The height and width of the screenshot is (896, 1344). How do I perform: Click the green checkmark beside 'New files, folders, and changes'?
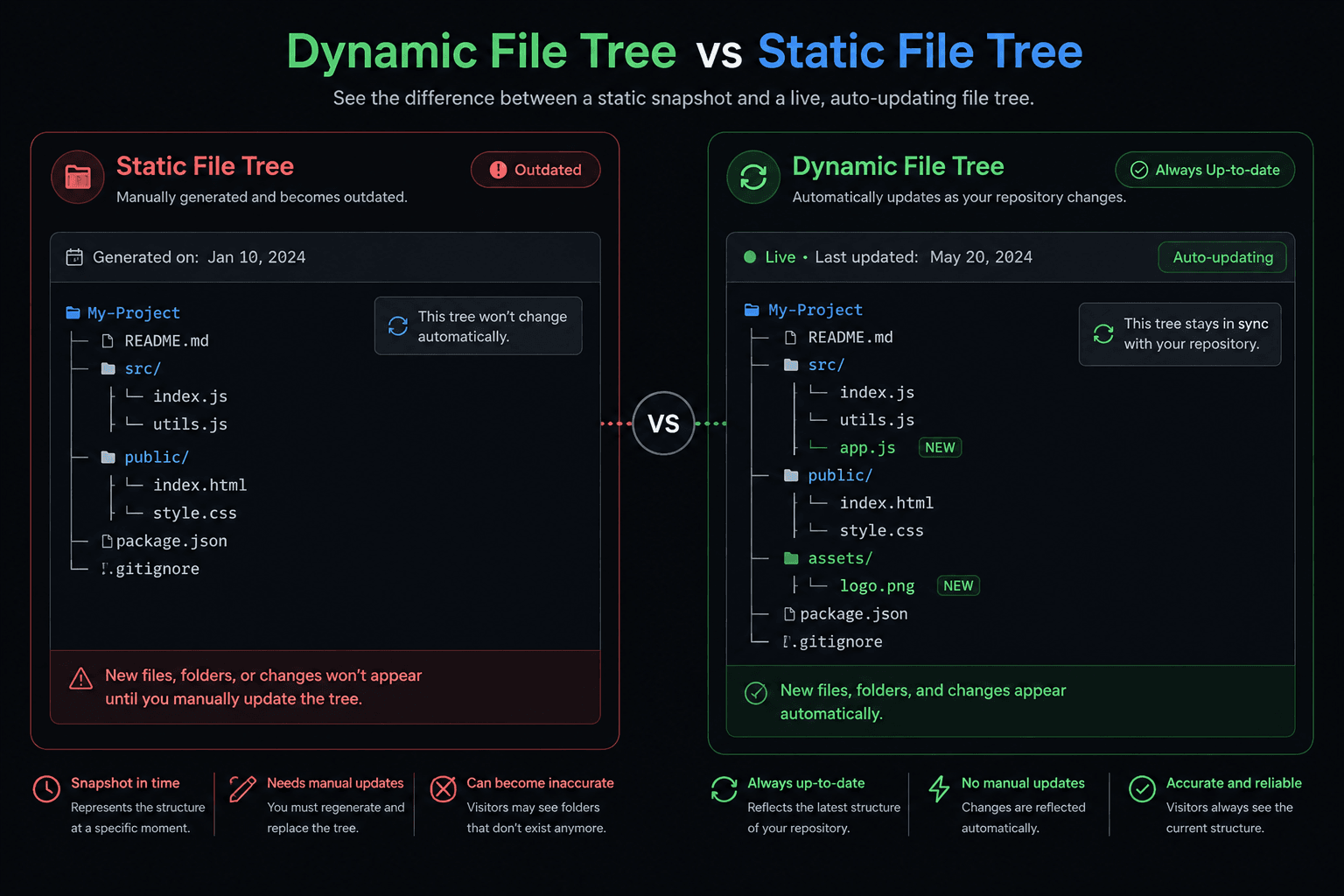[756, 693]
